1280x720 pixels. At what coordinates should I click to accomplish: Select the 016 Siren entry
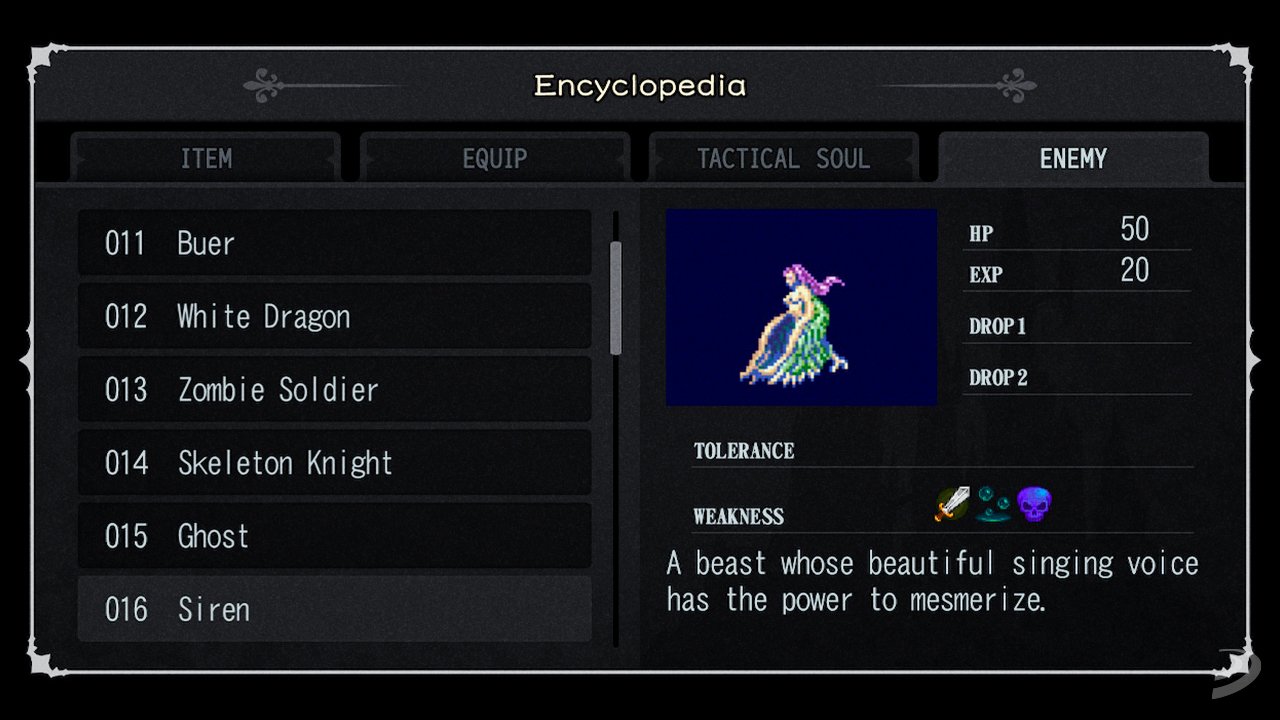point(335,608)
